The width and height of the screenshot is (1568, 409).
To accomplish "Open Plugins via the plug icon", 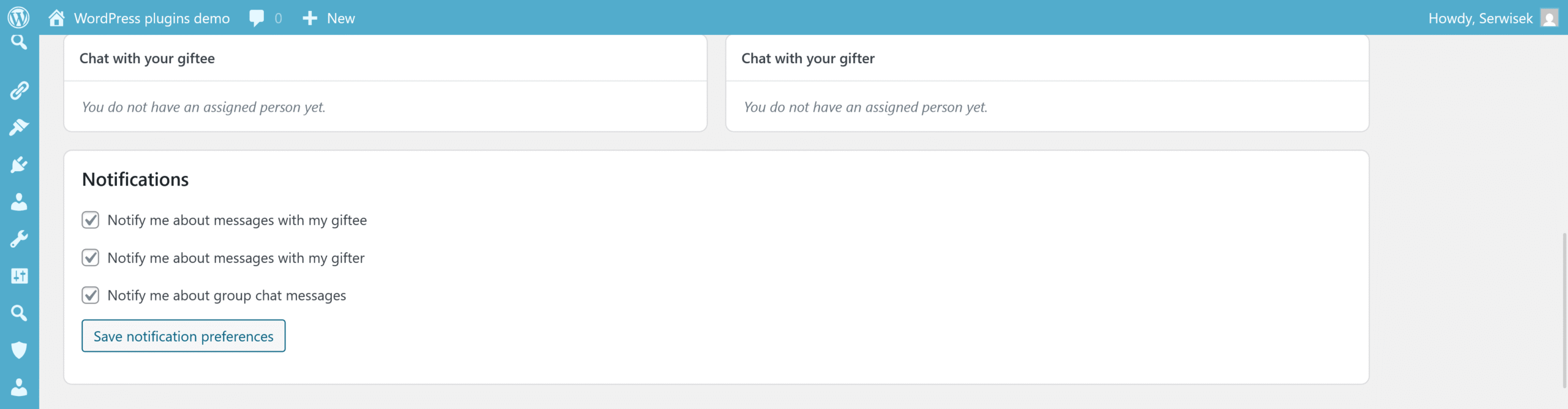I will [x=19, y=164].
